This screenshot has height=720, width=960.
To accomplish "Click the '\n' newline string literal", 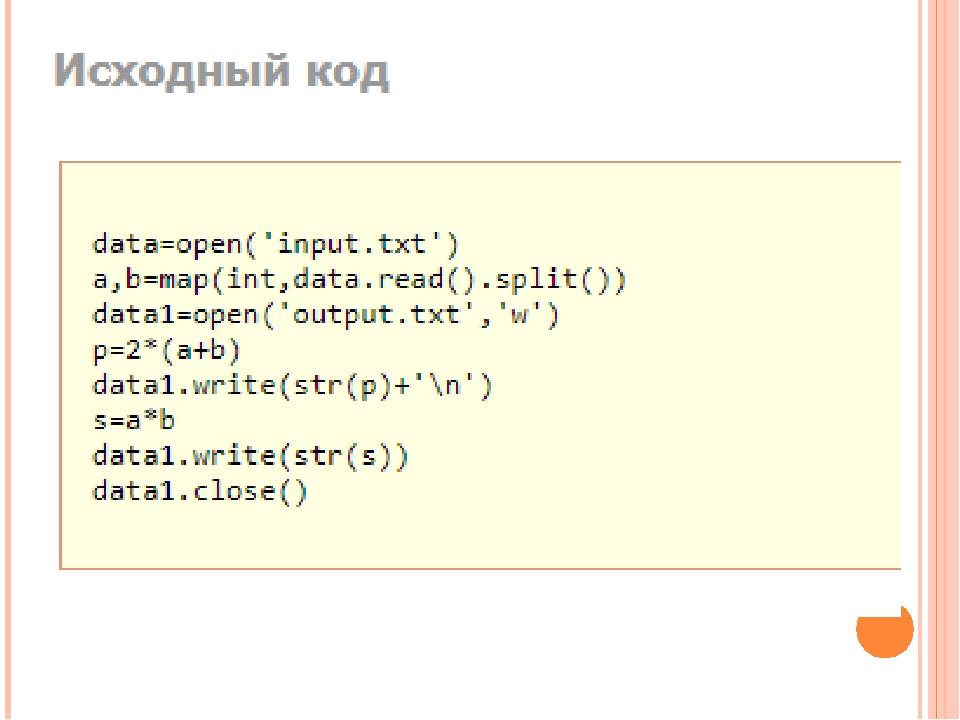I will [x=464, y=386].
